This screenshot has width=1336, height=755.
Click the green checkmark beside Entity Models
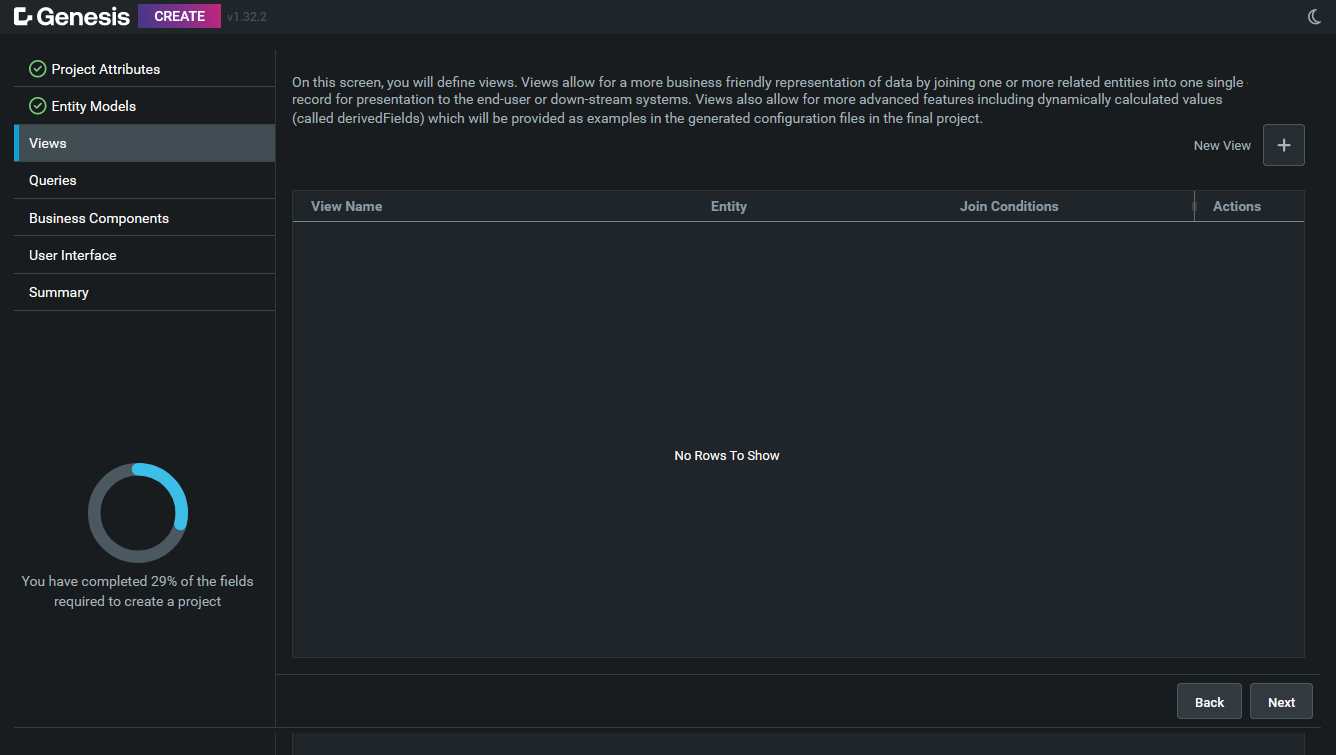tap(38, 106)
